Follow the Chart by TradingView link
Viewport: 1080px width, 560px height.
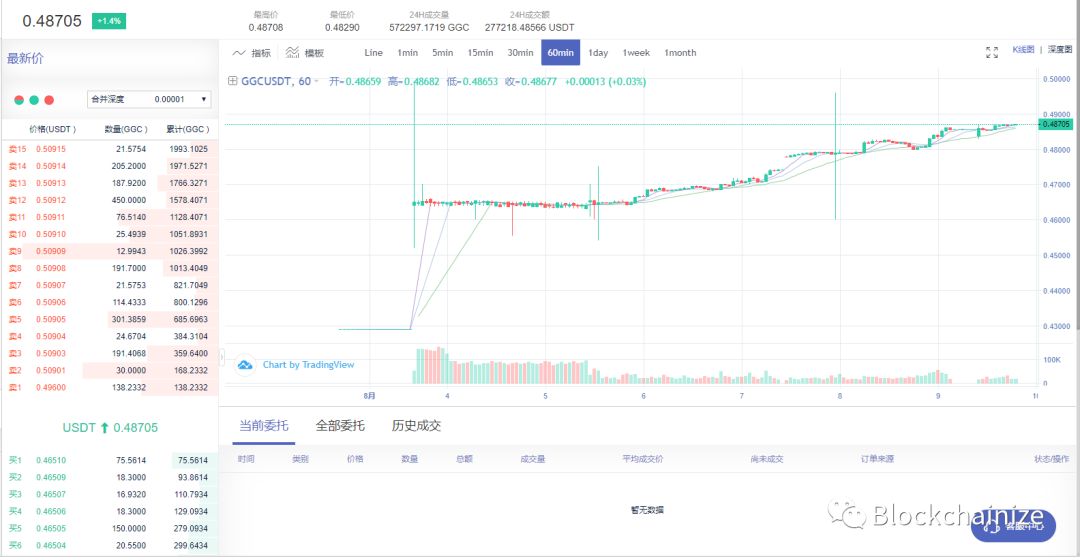coord(308,365)
